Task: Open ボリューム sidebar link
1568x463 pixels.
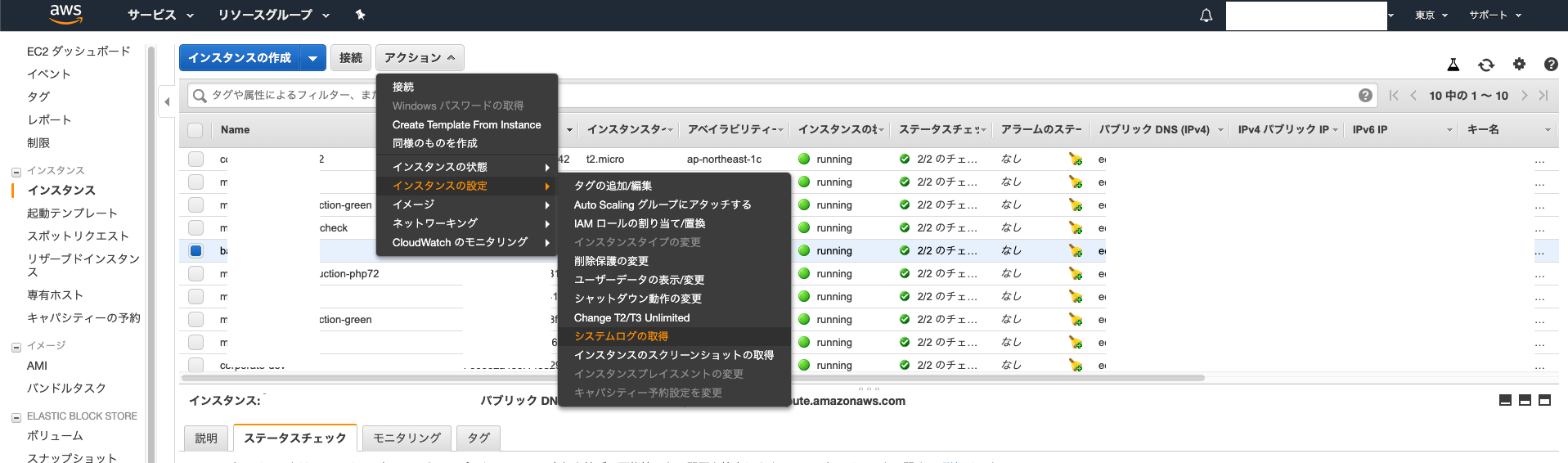Action: pos(55,436)
